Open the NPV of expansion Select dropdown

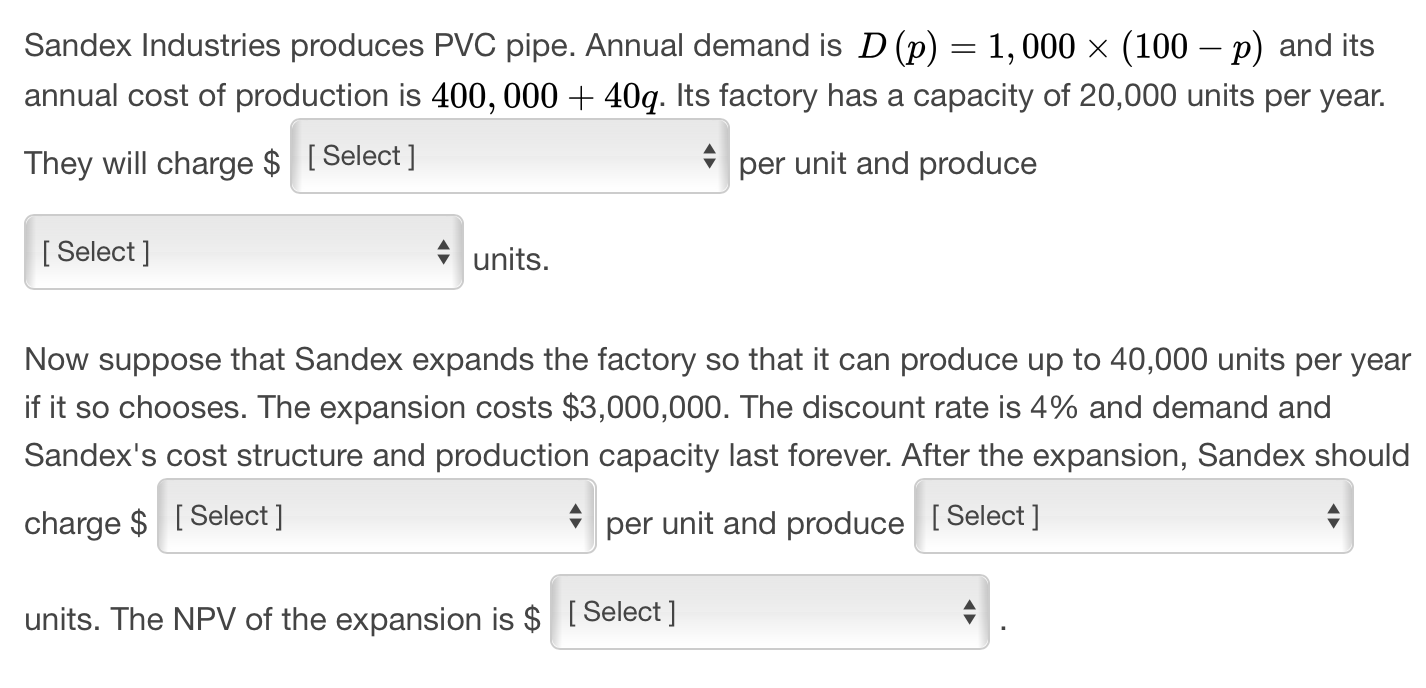click(768, 611)
